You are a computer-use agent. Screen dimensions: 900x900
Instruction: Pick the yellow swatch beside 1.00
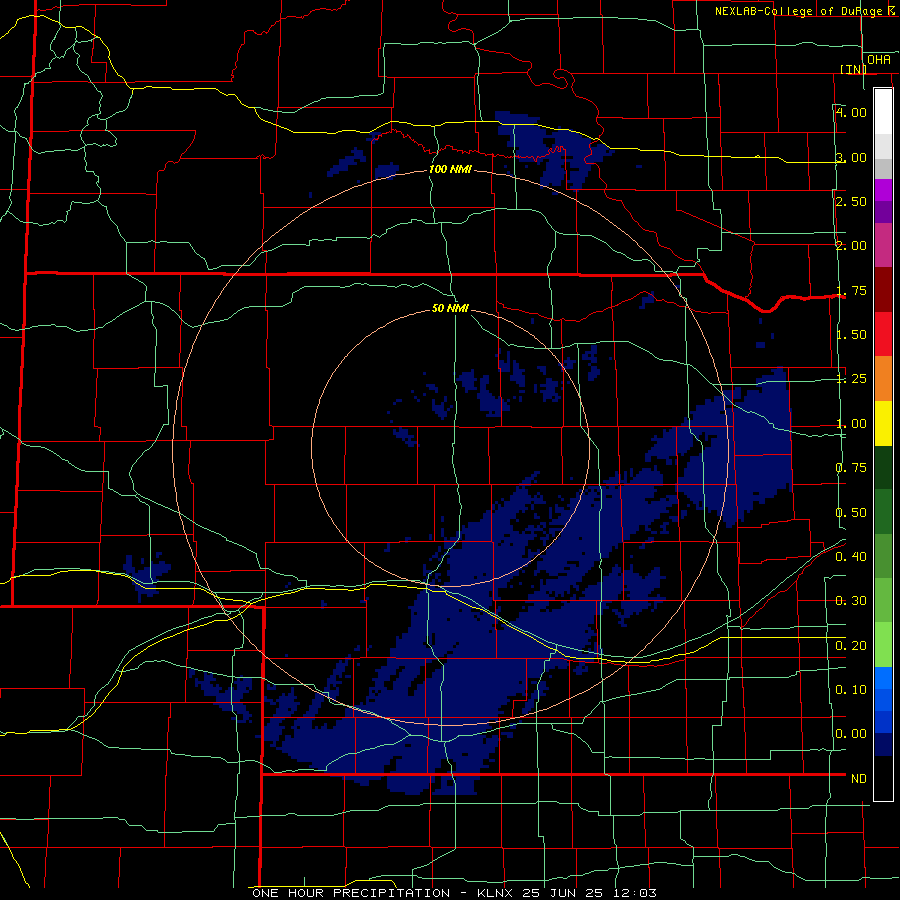pos(883,423)
